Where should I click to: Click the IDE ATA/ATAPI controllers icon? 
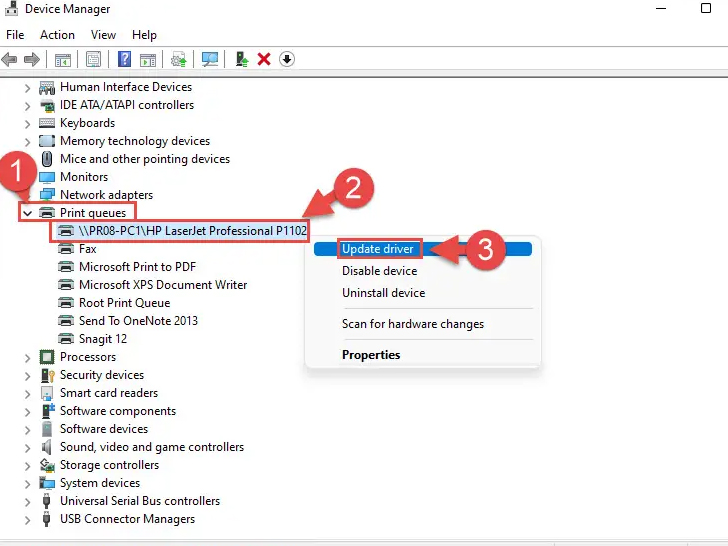tap(47, 105)
